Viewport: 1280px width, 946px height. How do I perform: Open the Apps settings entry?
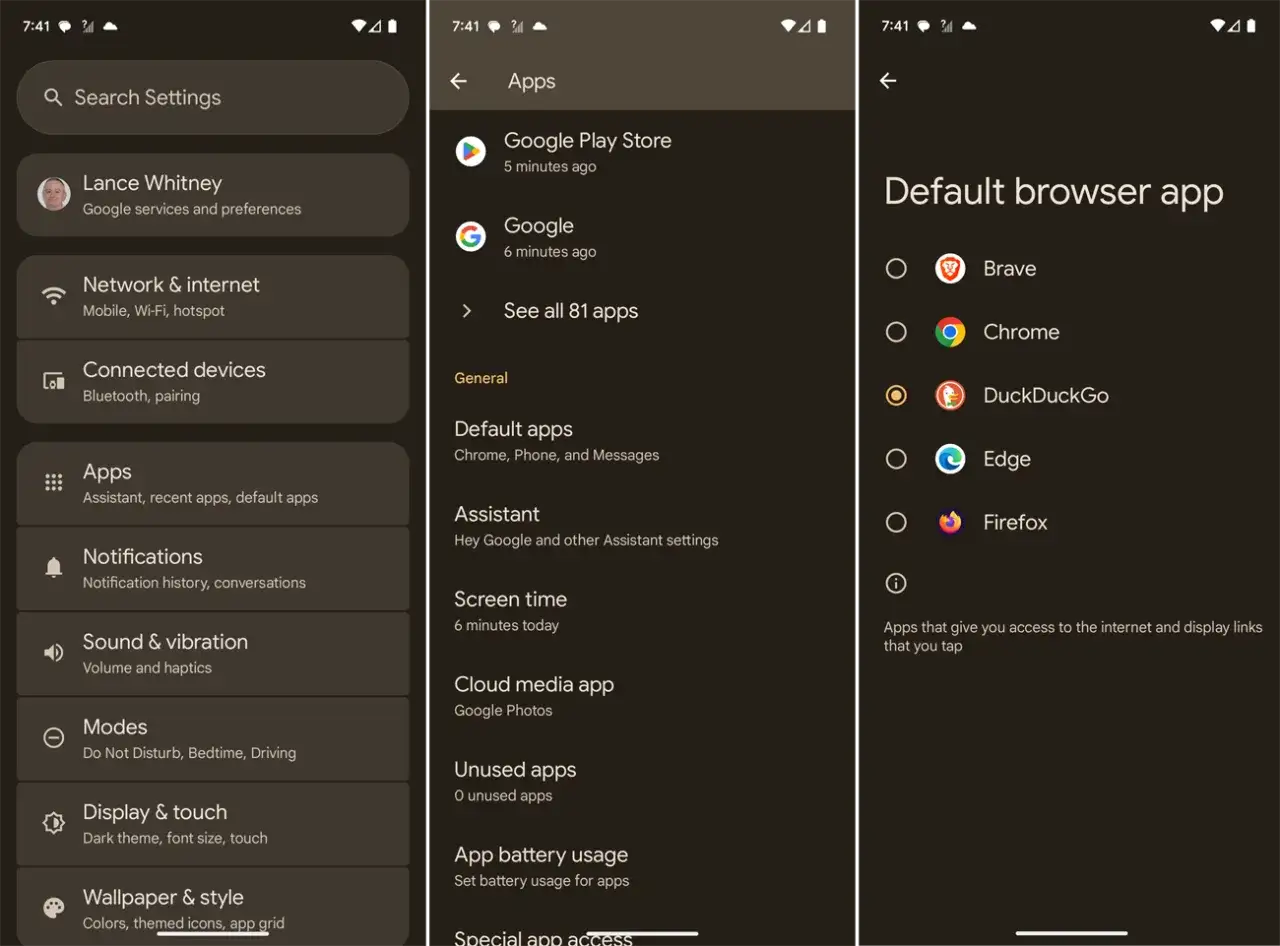coord(213,483)
